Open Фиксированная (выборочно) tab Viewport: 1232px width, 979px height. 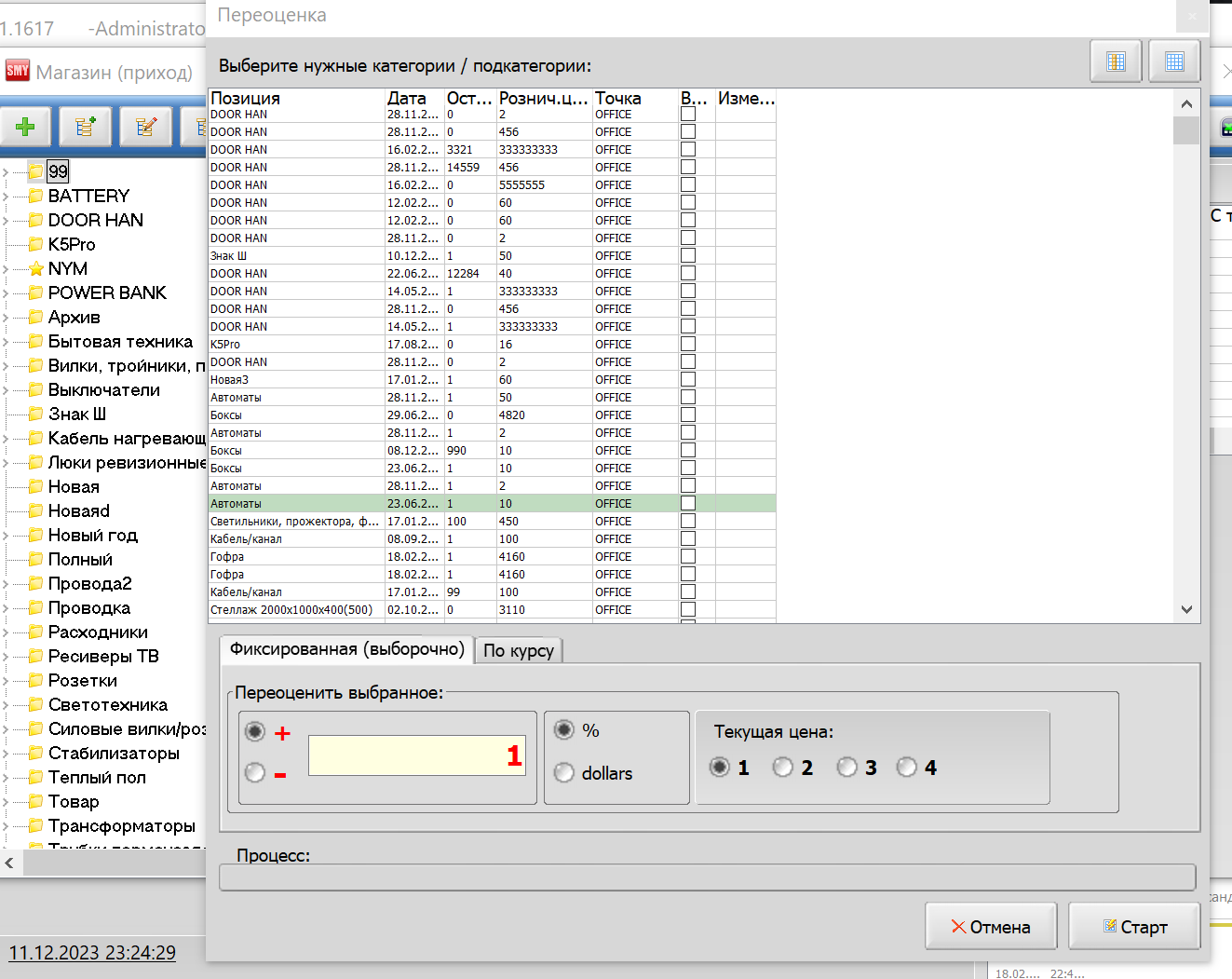[x=346, y=649]
